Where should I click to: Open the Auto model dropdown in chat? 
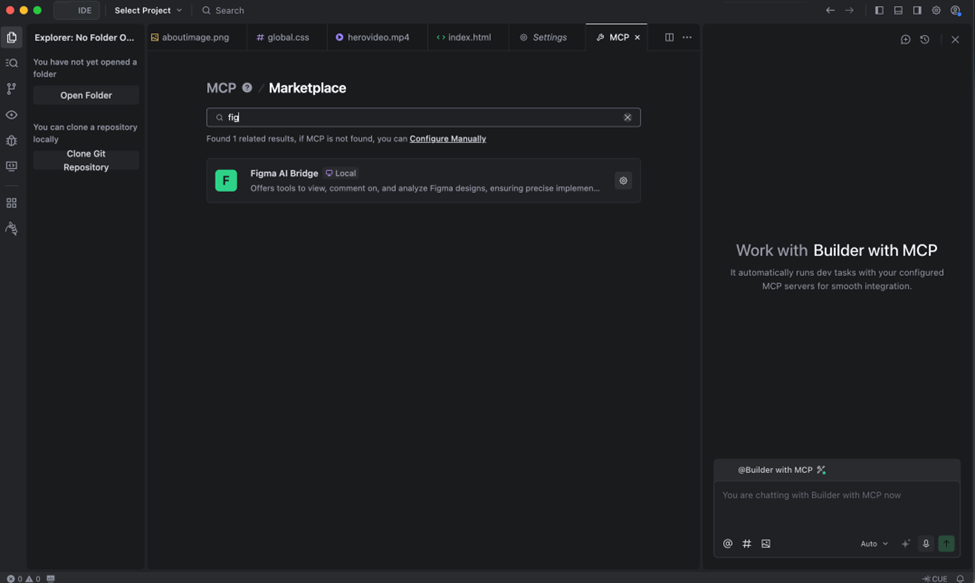pyautogui.click(x=874, y=544)
